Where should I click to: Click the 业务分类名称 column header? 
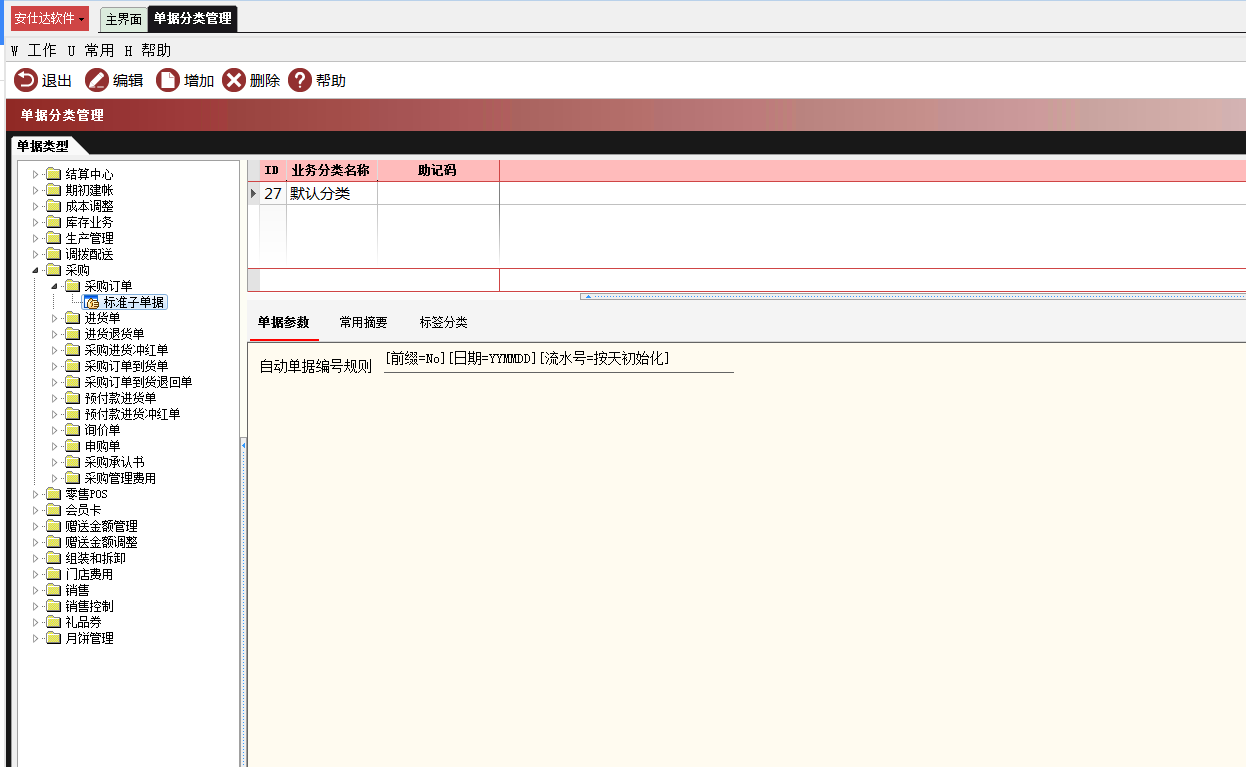coord(331,171)
